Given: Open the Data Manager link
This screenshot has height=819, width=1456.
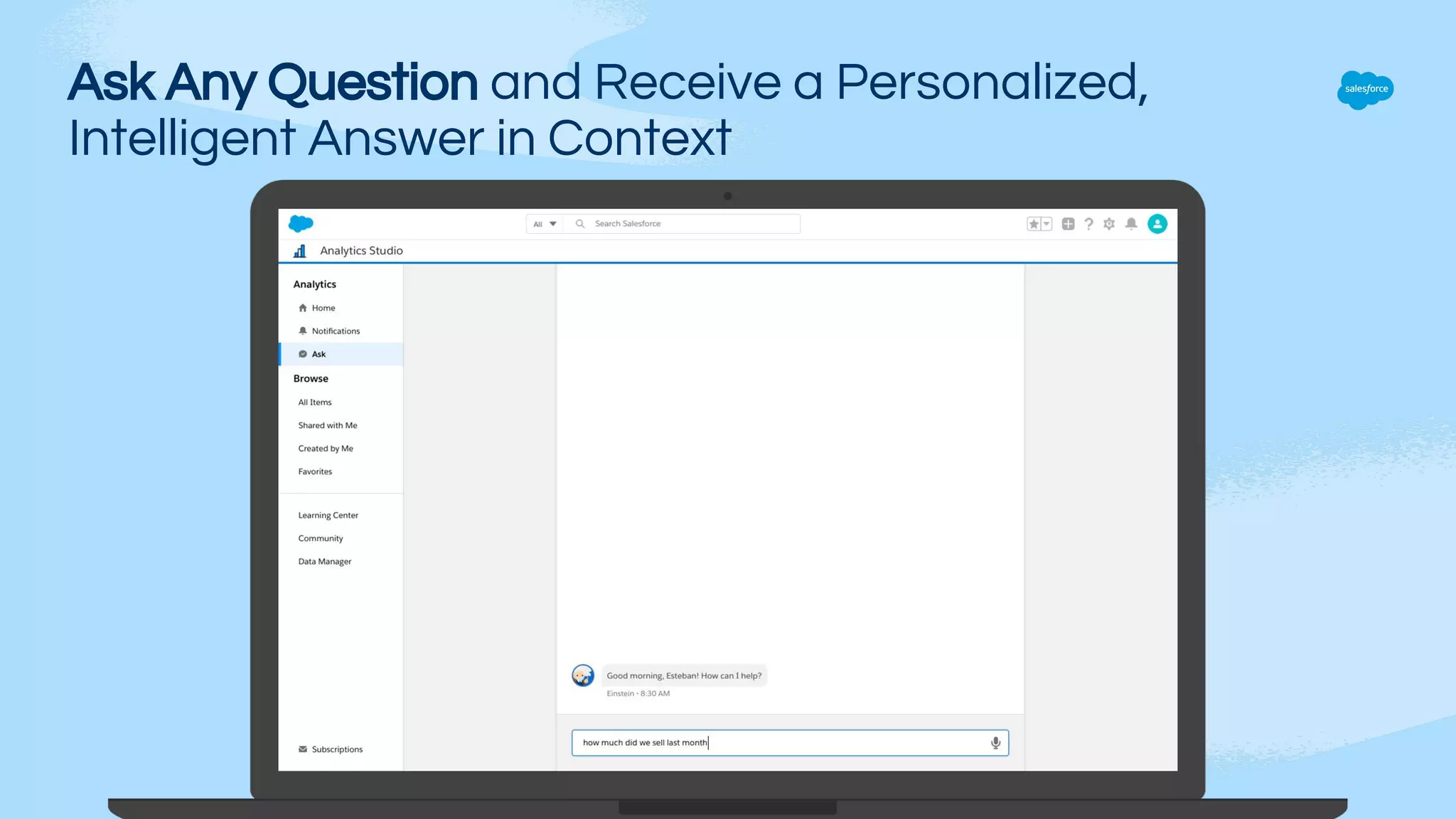Looking at the screenshot, I should click(325, 562).
